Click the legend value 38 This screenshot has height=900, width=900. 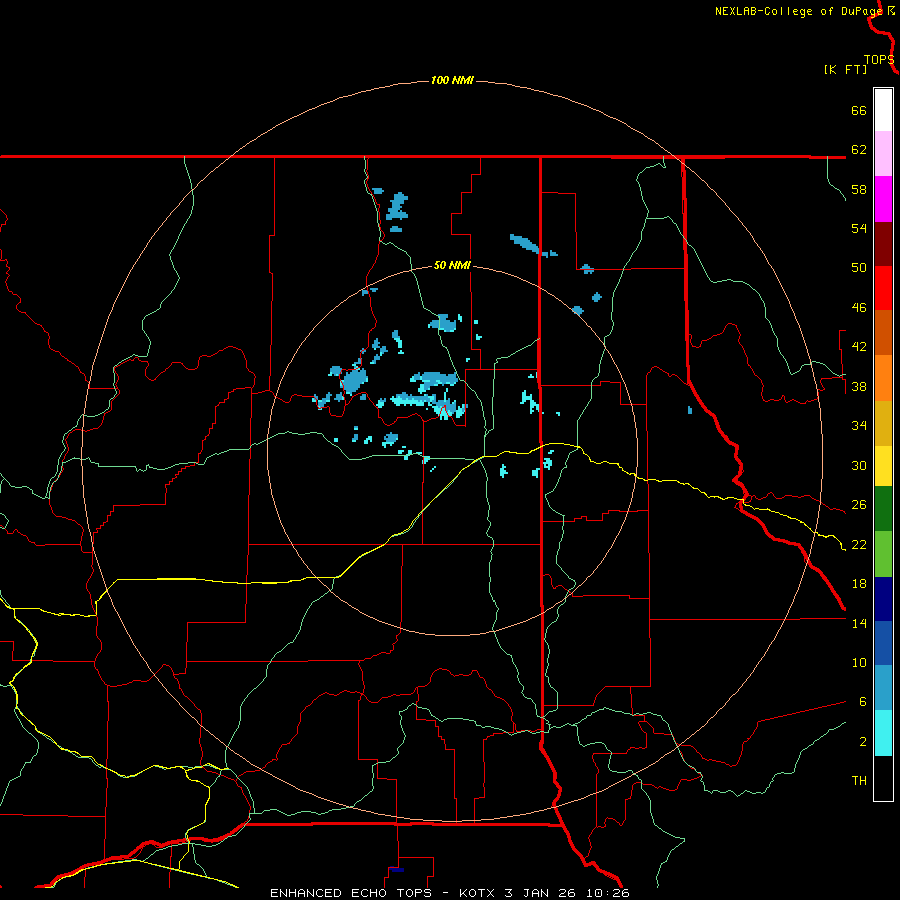pos(859,386)
